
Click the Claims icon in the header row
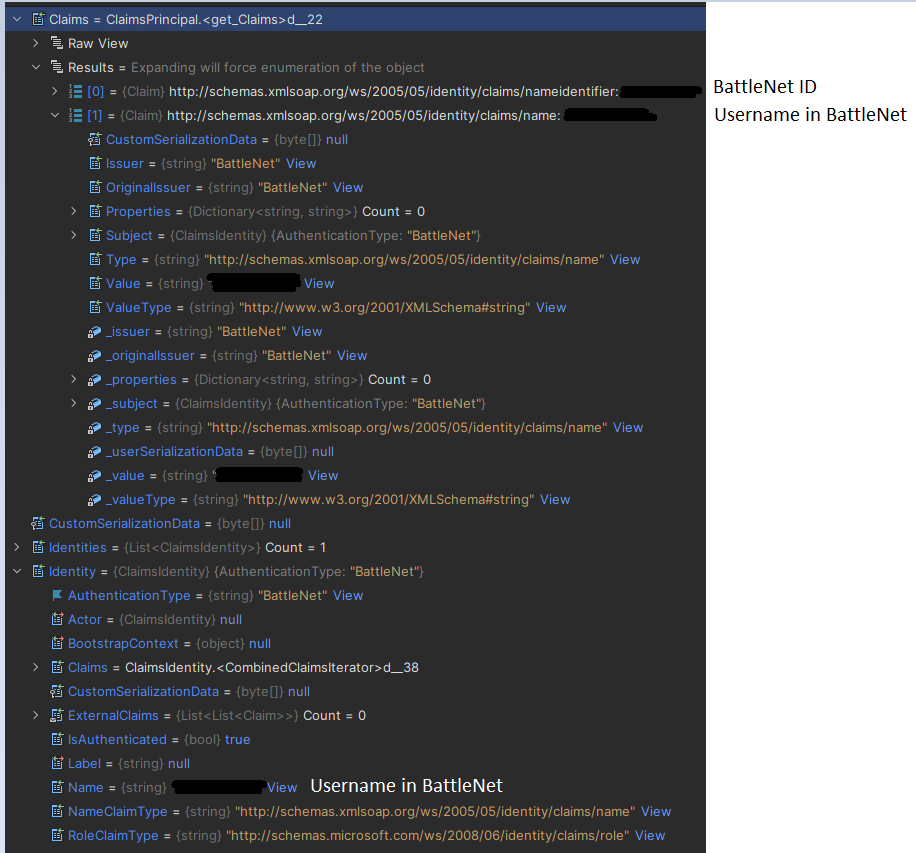[36, 19]
